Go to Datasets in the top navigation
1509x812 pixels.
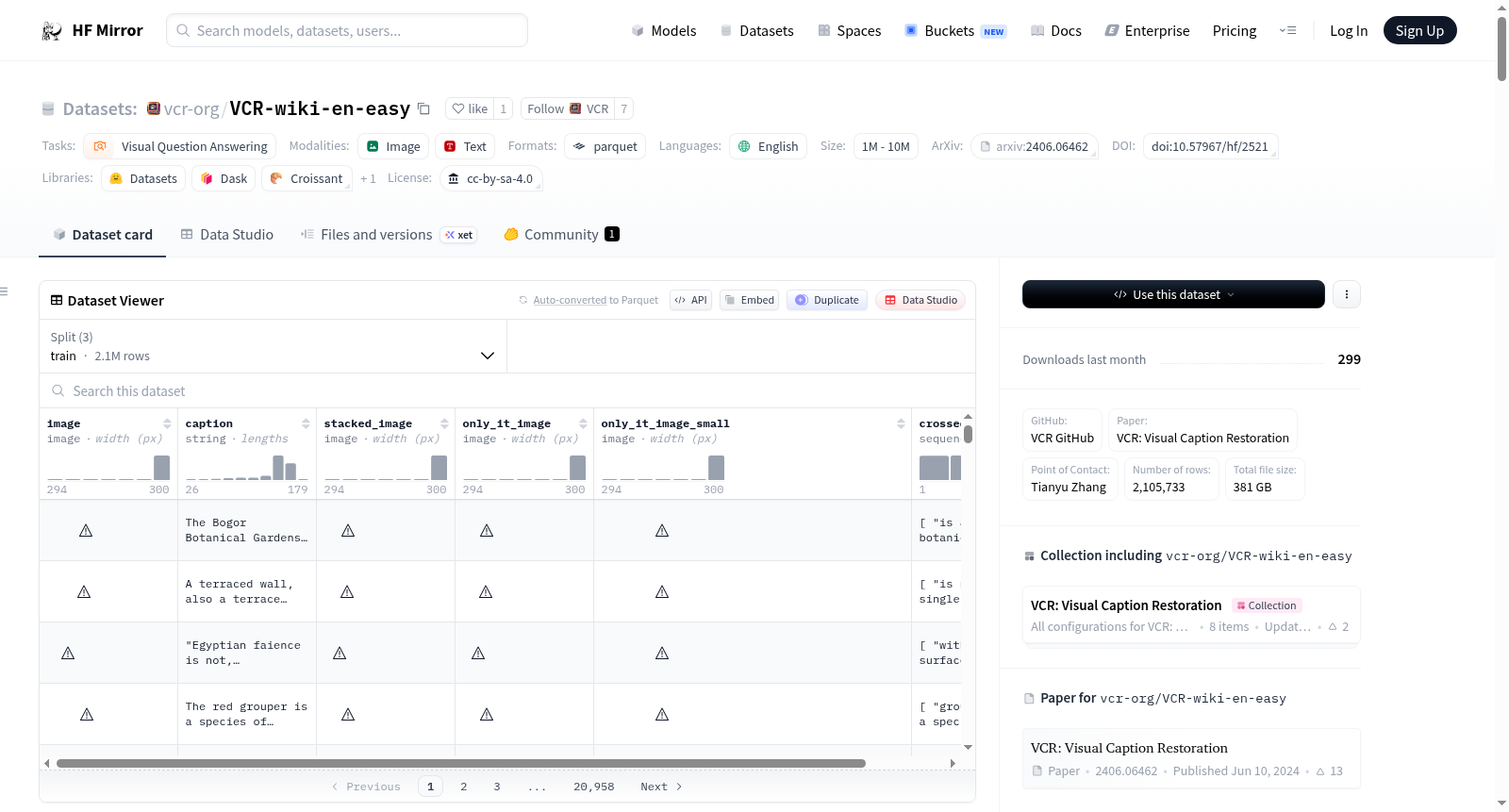(x=756, y=30)
